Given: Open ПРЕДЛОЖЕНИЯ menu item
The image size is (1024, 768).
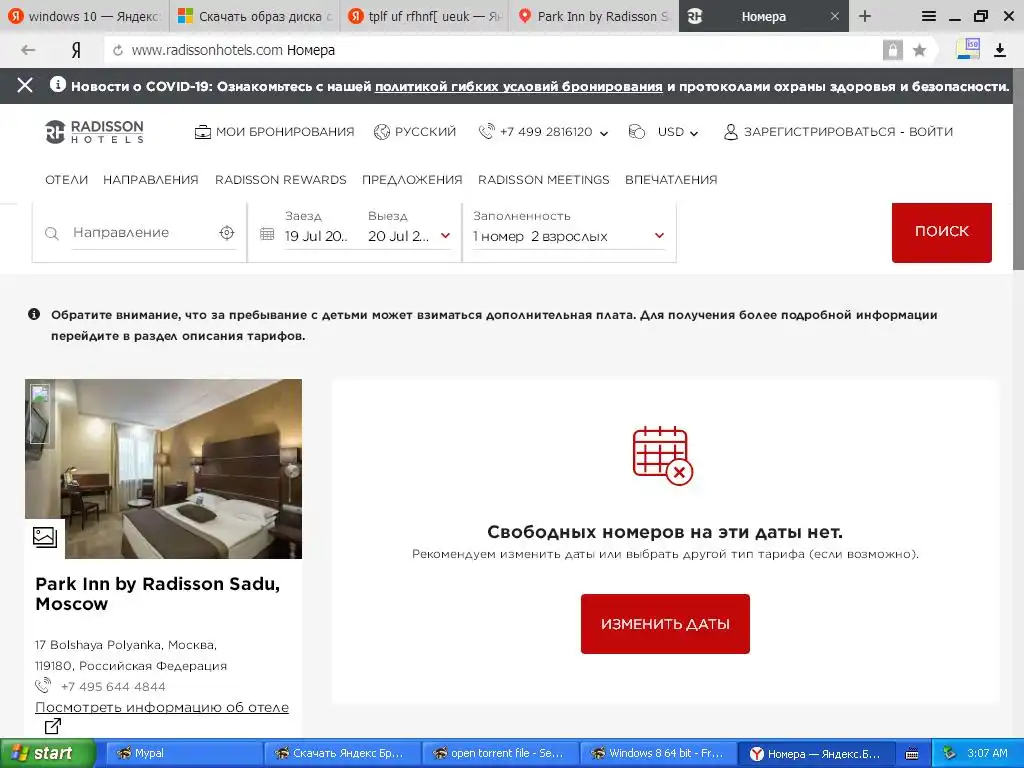Looking at the screenshot, I should pos(412,180).
